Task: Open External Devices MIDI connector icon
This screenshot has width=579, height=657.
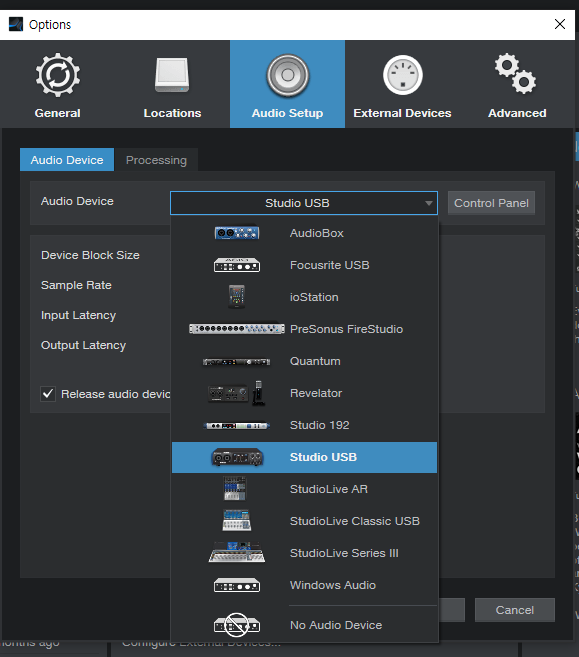Action: click(x=403, y=75)
